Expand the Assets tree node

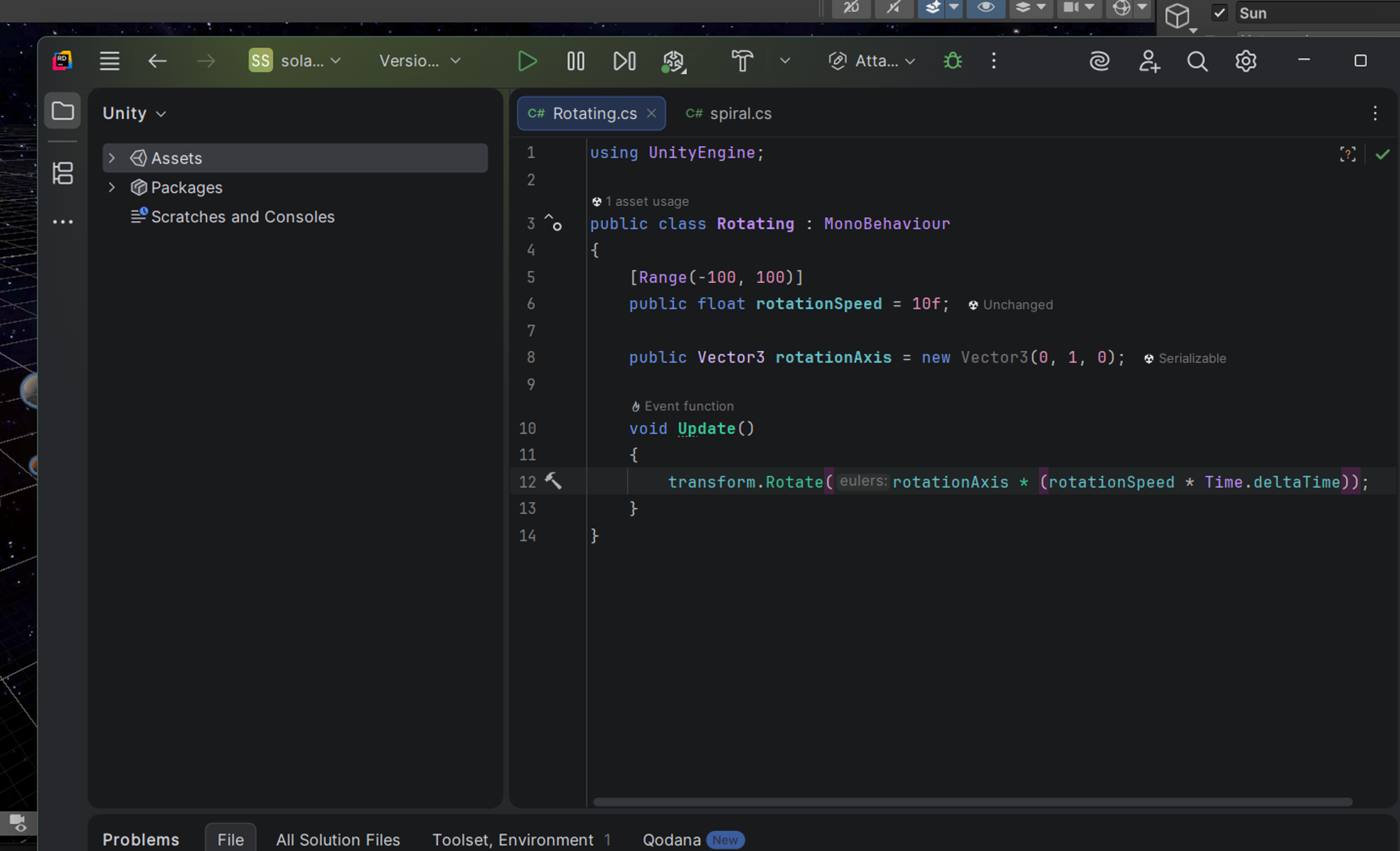point(112,158)
